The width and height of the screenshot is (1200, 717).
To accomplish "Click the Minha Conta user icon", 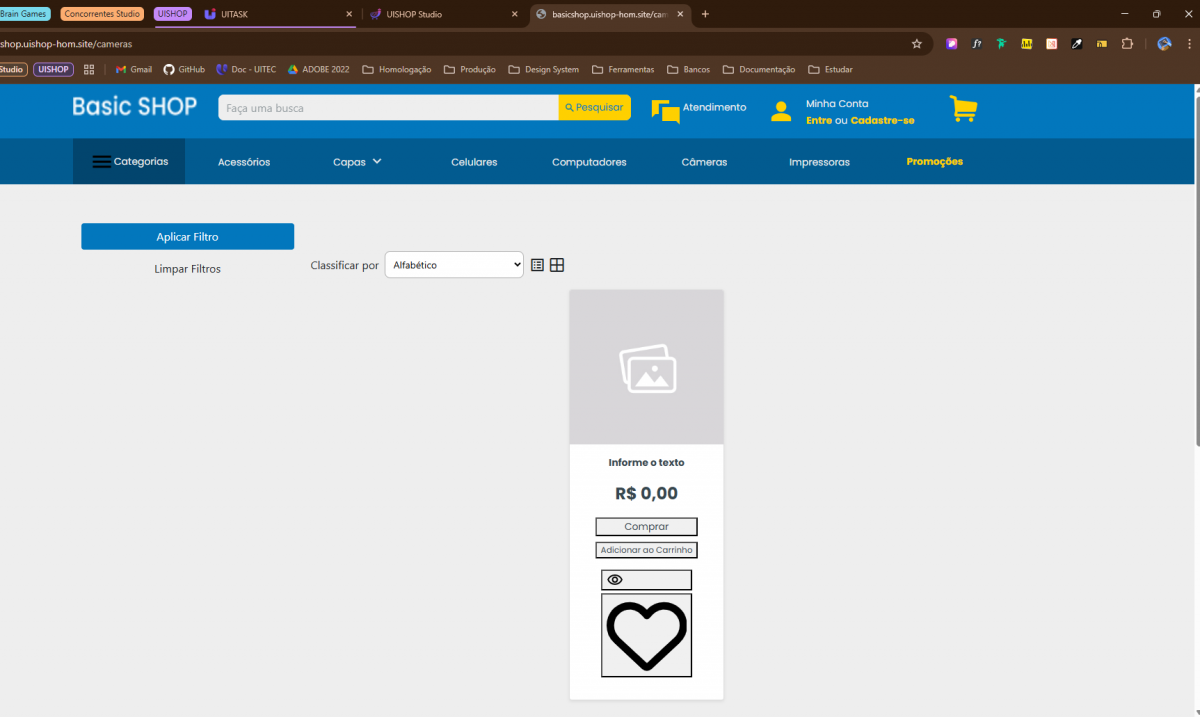I will coord(781,111).
